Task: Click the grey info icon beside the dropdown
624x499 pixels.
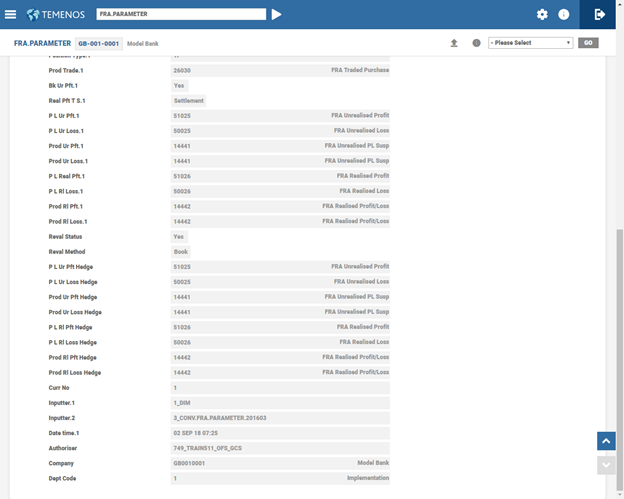Action: click(476, 43)
